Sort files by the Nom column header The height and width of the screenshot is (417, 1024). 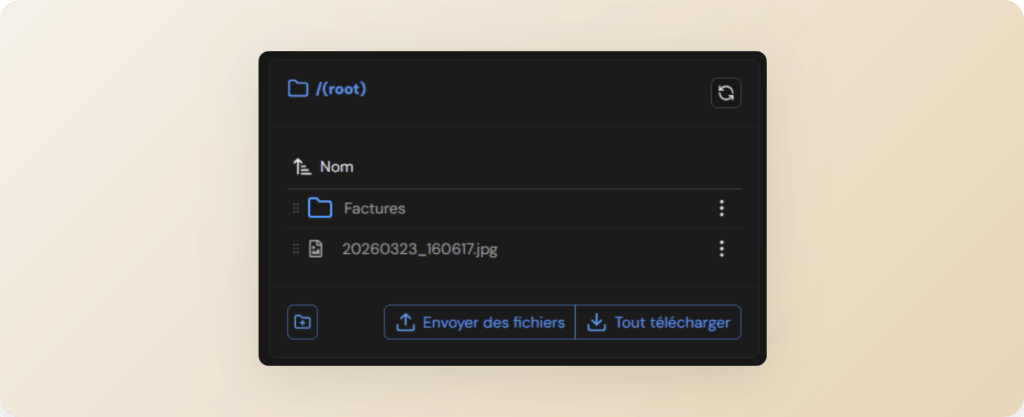(337, 167)
